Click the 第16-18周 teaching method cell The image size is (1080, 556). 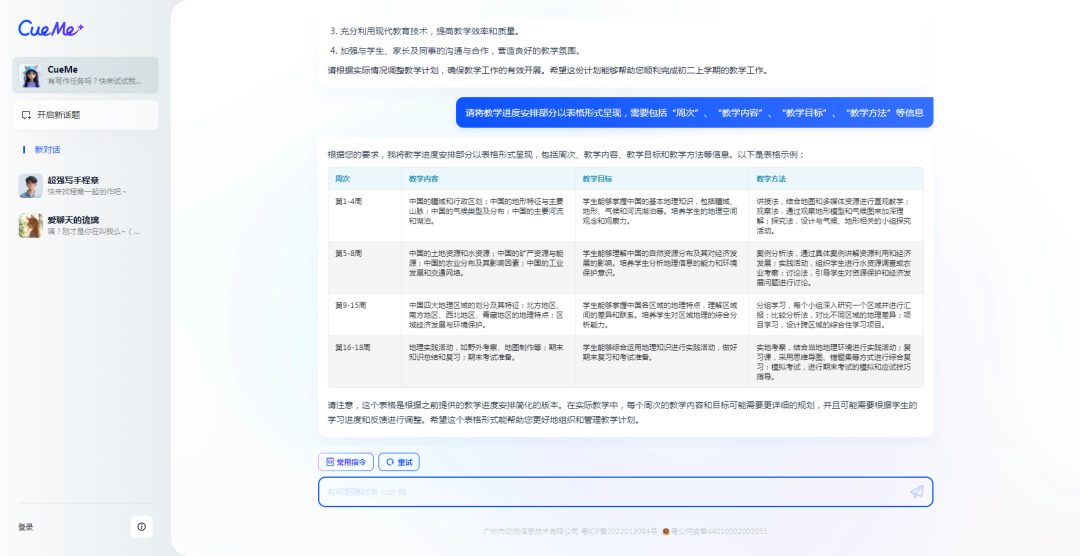click(836, 362)
